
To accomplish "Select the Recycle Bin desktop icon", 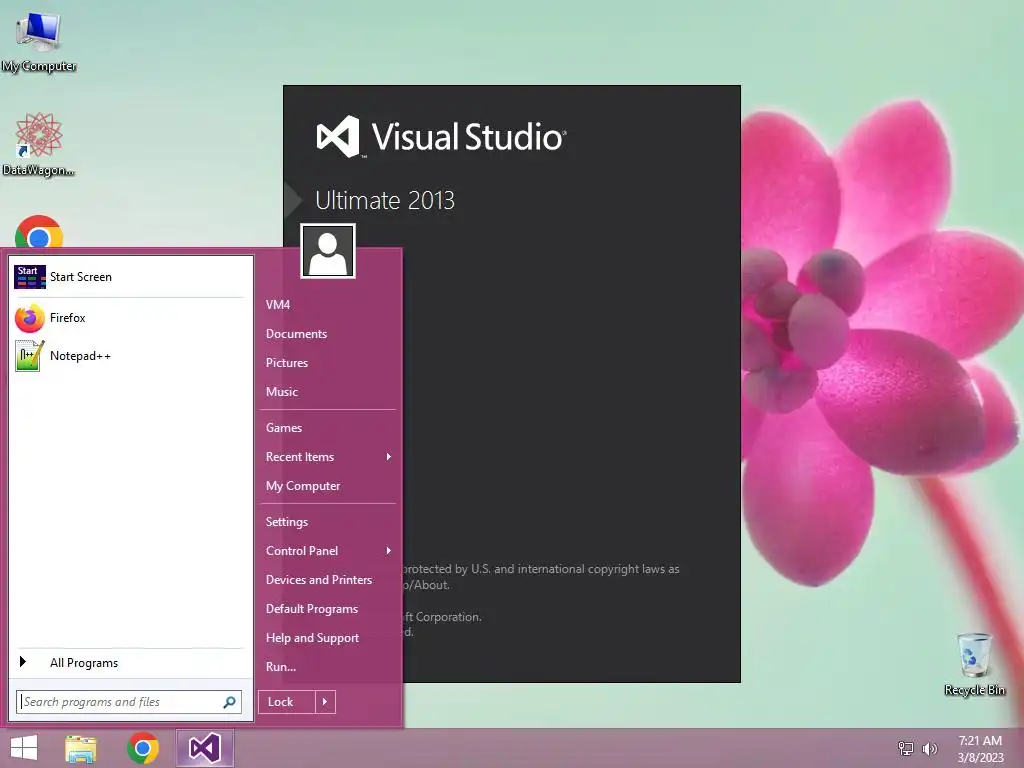I will pyautogui.click(x=974, y=664).
